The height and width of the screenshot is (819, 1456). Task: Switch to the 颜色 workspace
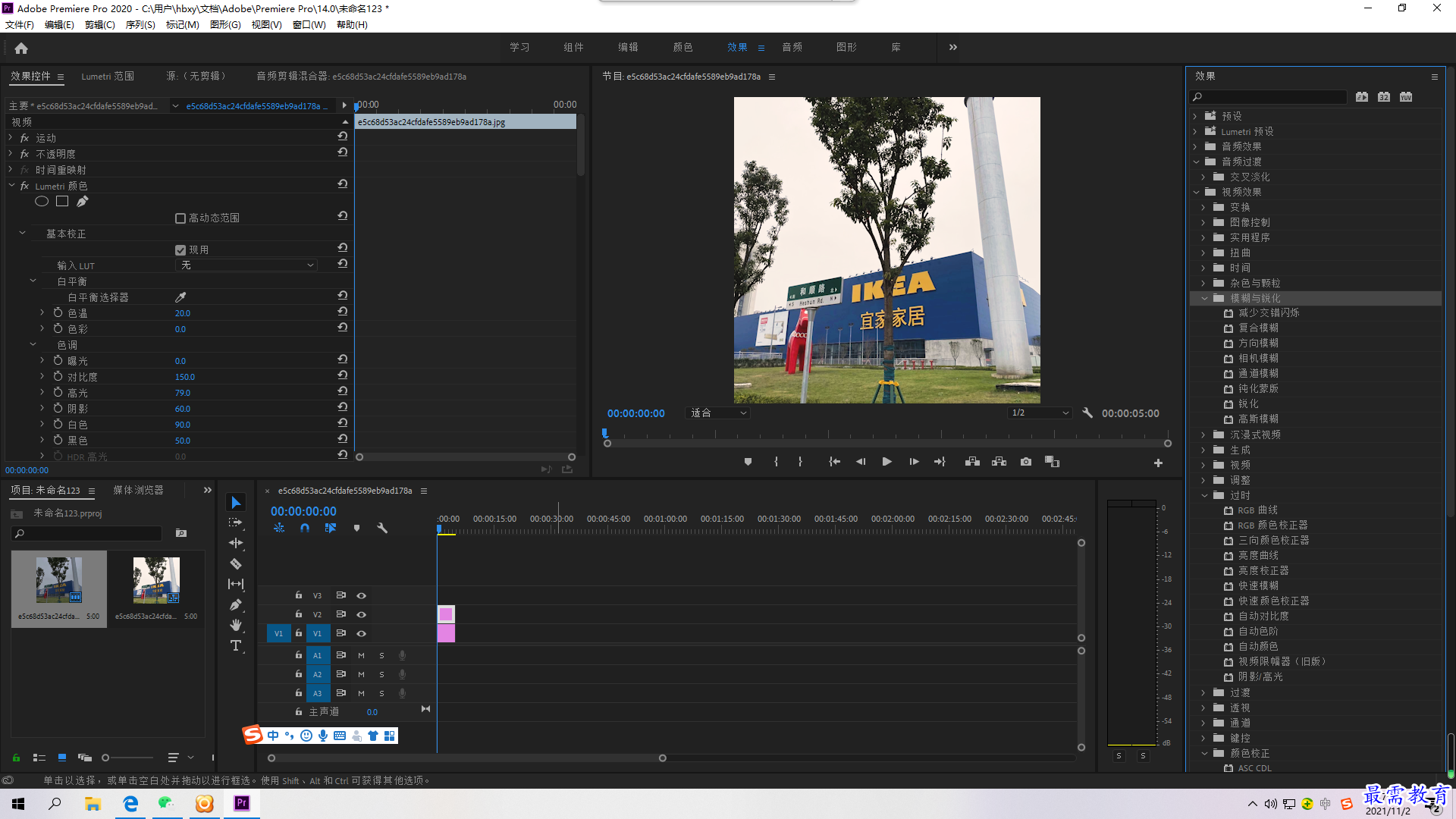click(682, 47)
